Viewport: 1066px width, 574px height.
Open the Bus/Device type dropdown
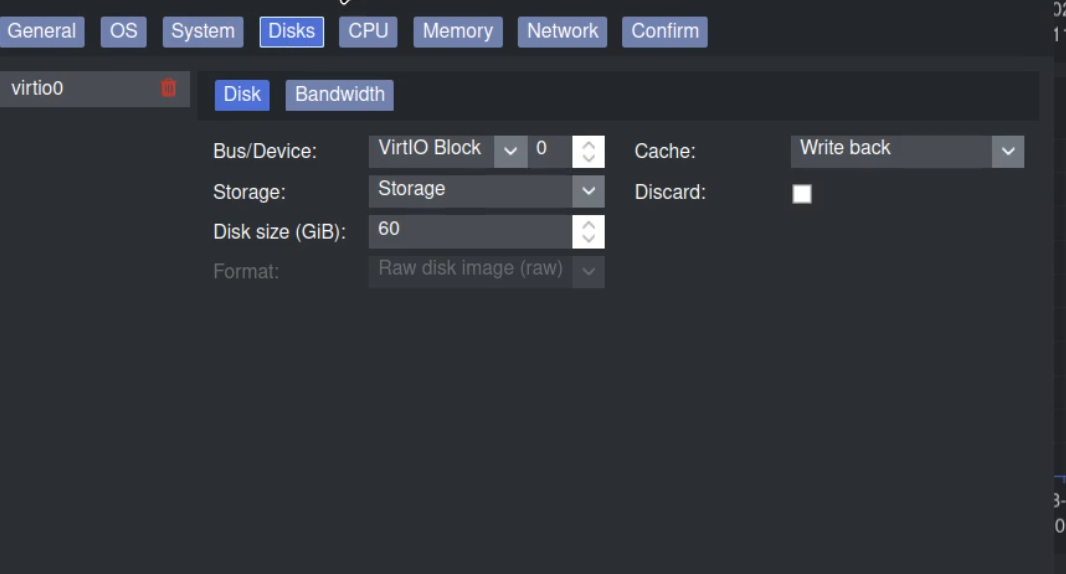click(x=510, y=151)
